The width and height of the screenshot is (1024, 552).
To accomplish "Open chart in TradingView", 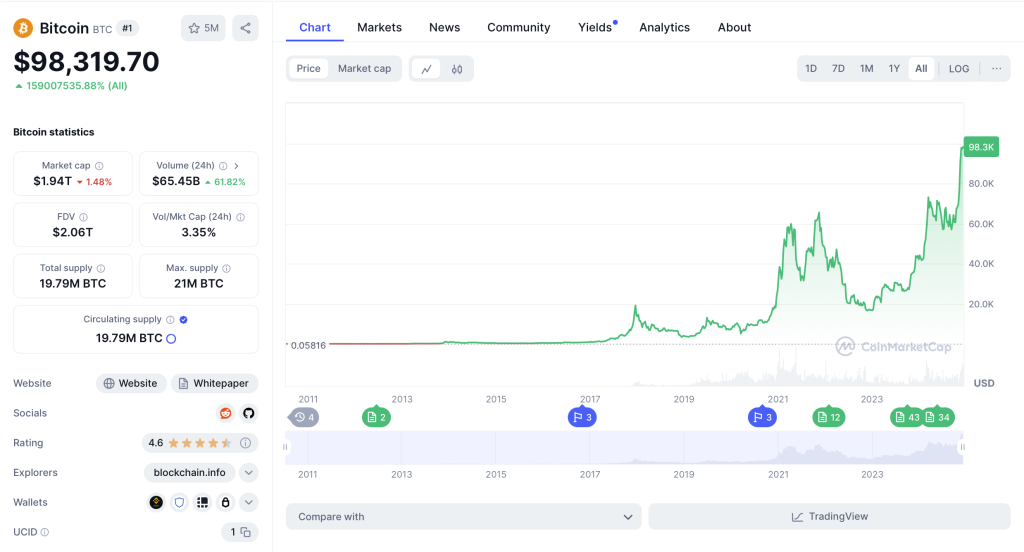I will coord(829,517).
